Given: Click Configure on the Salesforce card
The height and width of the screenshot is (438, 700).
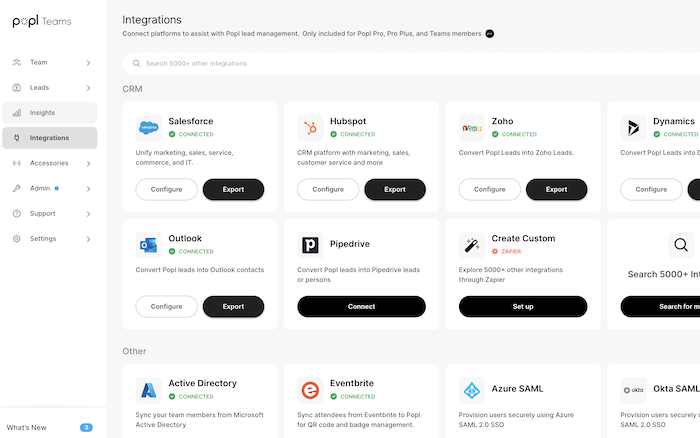Looking at the screenshot, I should click(167, 189).
